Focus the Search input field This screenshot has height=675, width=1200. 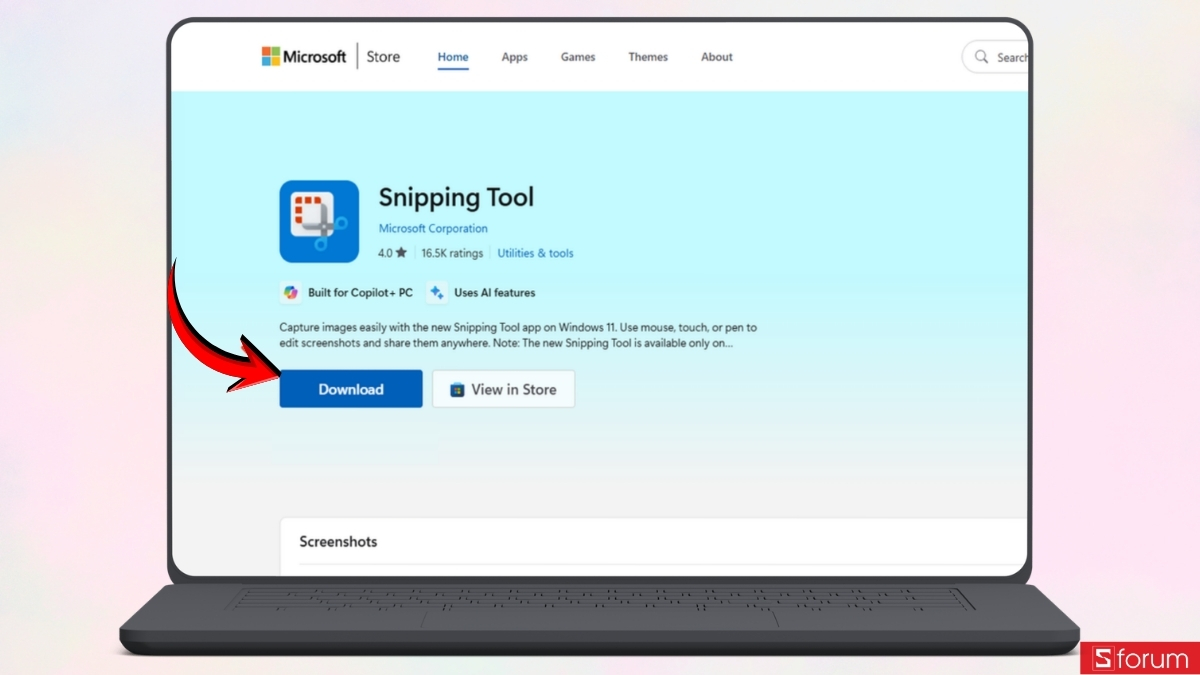pyautogui.click(x=996, y=57)
